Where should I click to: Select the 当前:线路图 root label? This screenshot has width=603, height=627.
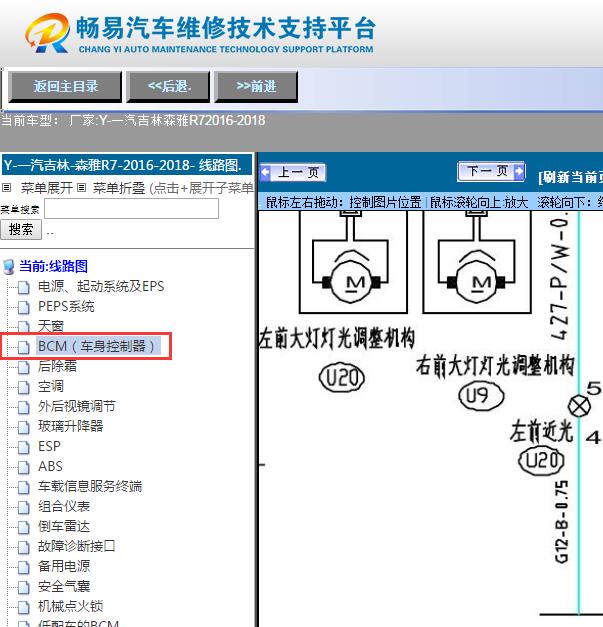pos(53,266)
